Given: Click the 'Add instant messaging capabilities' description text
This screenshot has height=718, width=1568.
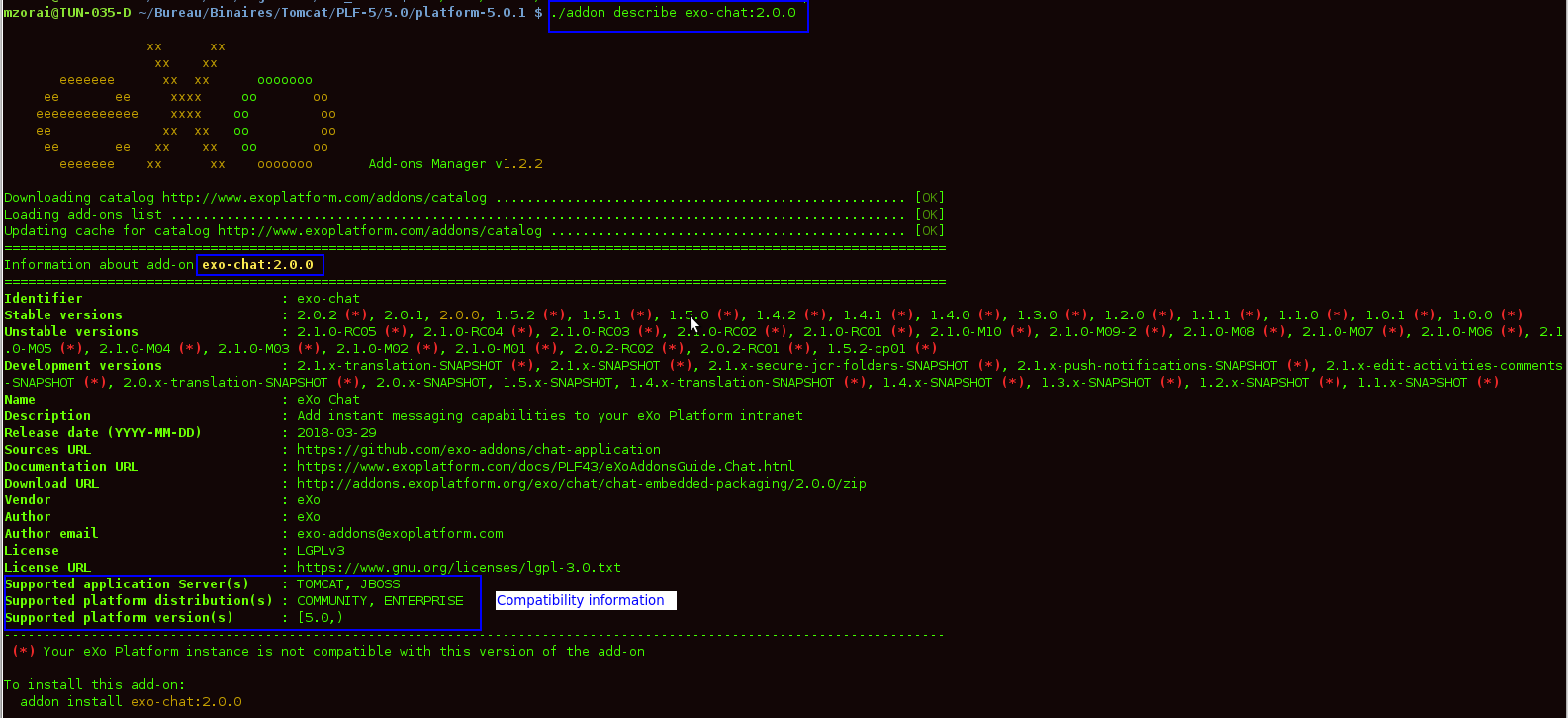Looking at the screenshot, I should (550, 415).
